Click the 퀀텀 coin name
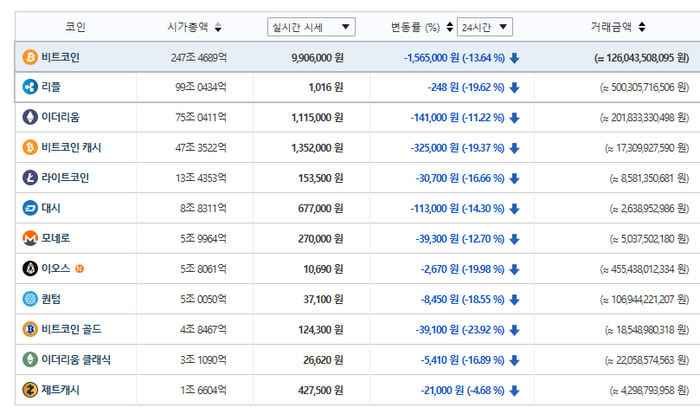700x414 pixels. coord(51,299)
